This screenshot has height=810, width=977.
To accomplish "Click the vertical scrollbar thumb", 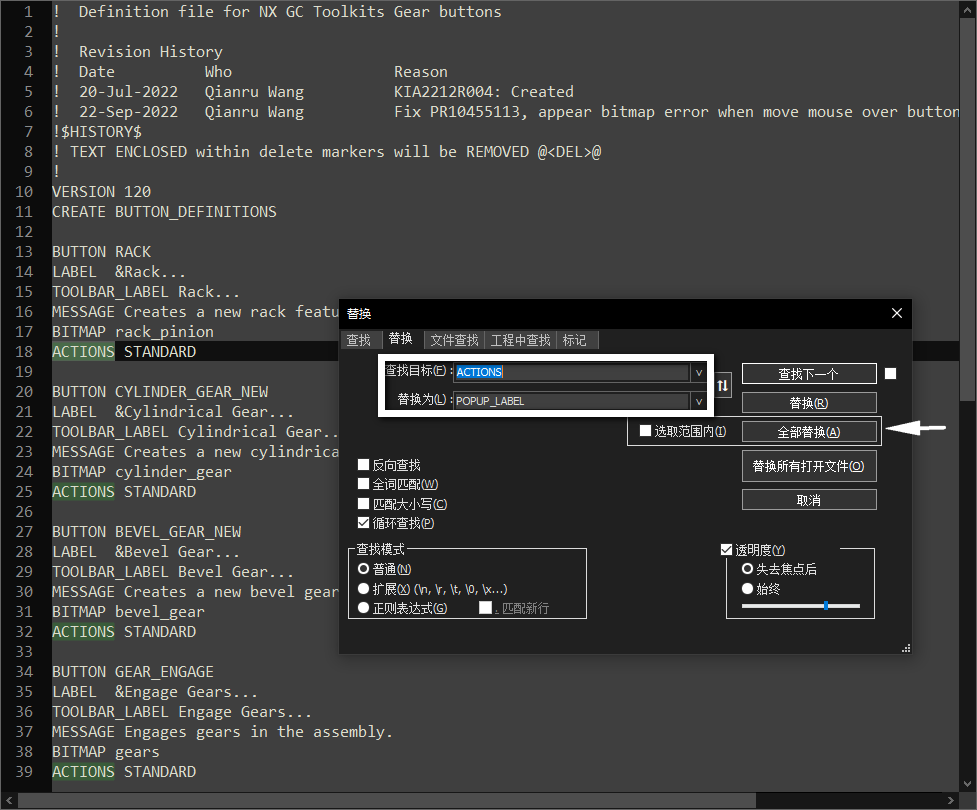I will coord(967,209).
